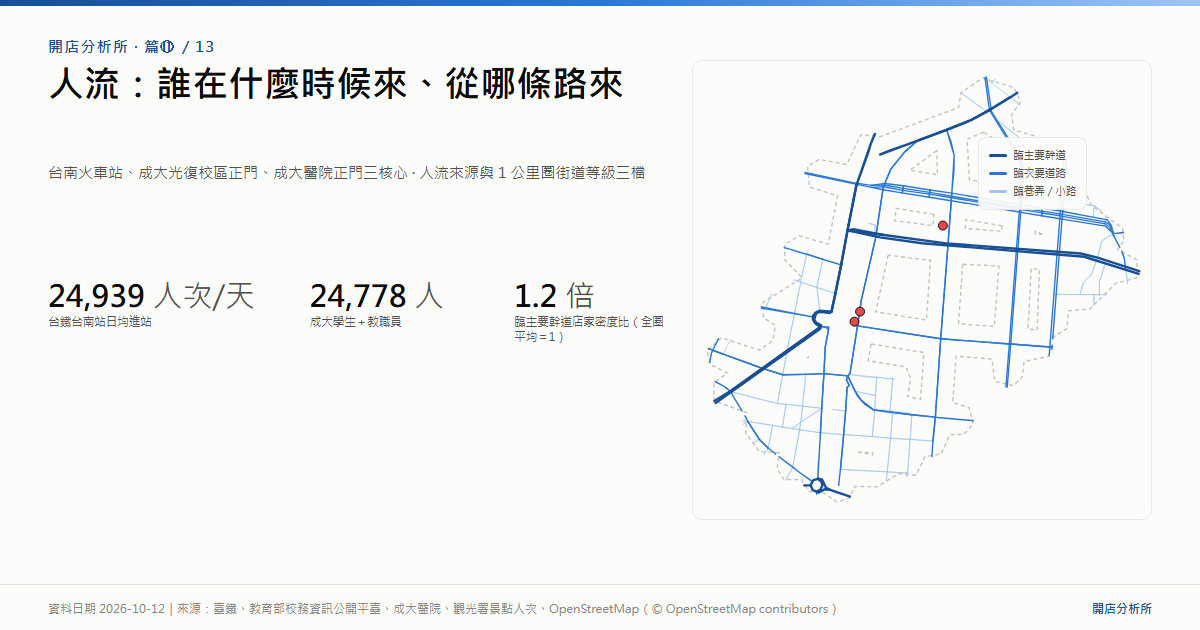Click the dark blue 主要幹道 legend line swatch

click(x=998, y=156)
